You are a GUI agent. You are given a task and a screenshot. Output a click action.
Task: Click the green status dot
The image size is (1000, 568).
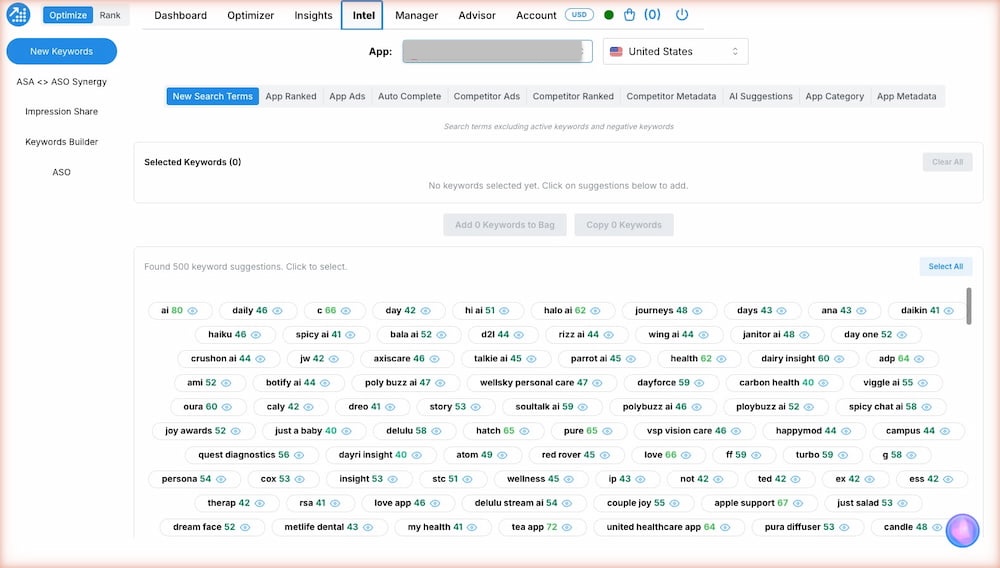608,15
